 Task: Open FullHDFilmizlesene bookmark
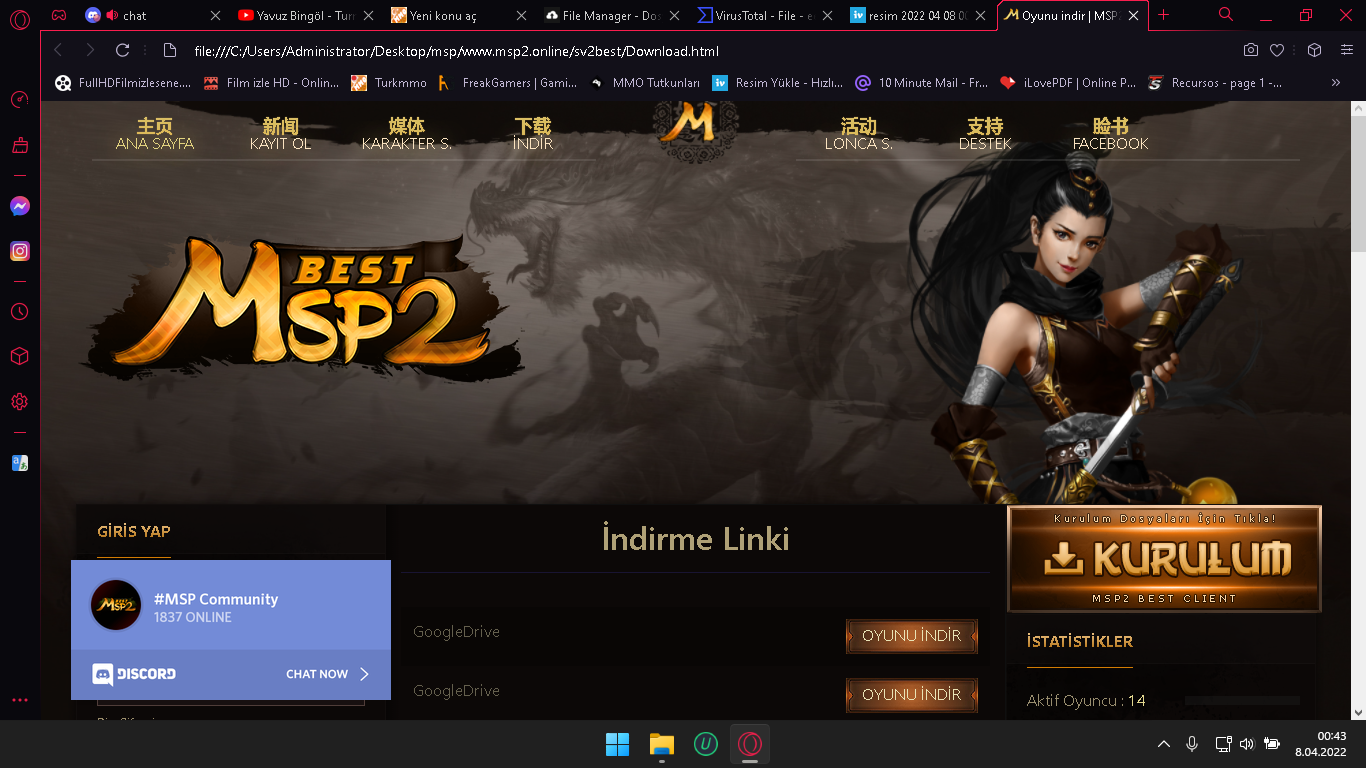click(123, 83)
